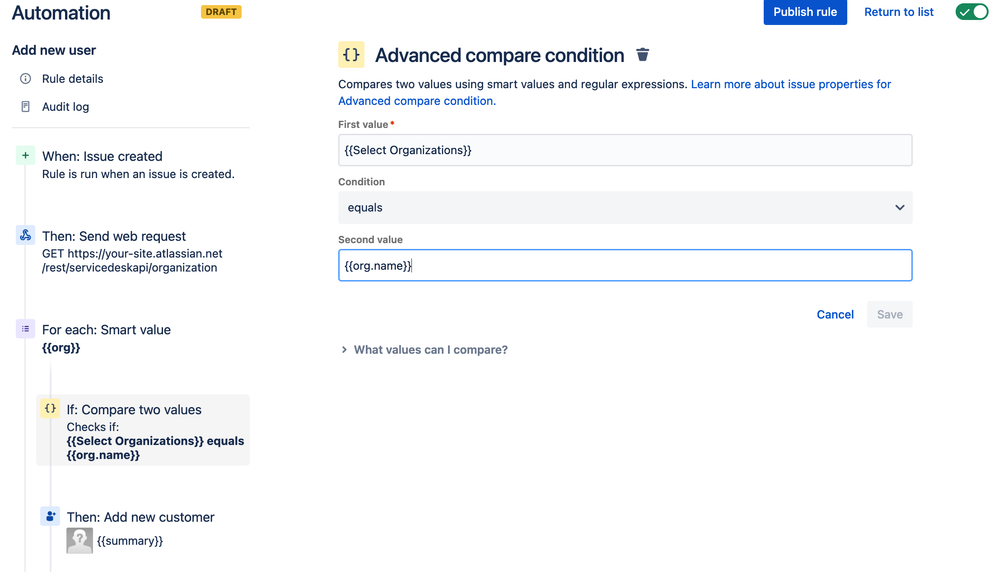The height and width of the screenshot is (572, 999).
Task: Click 'Rule is run when an issue is created.' text
Action: click(138, 174)
